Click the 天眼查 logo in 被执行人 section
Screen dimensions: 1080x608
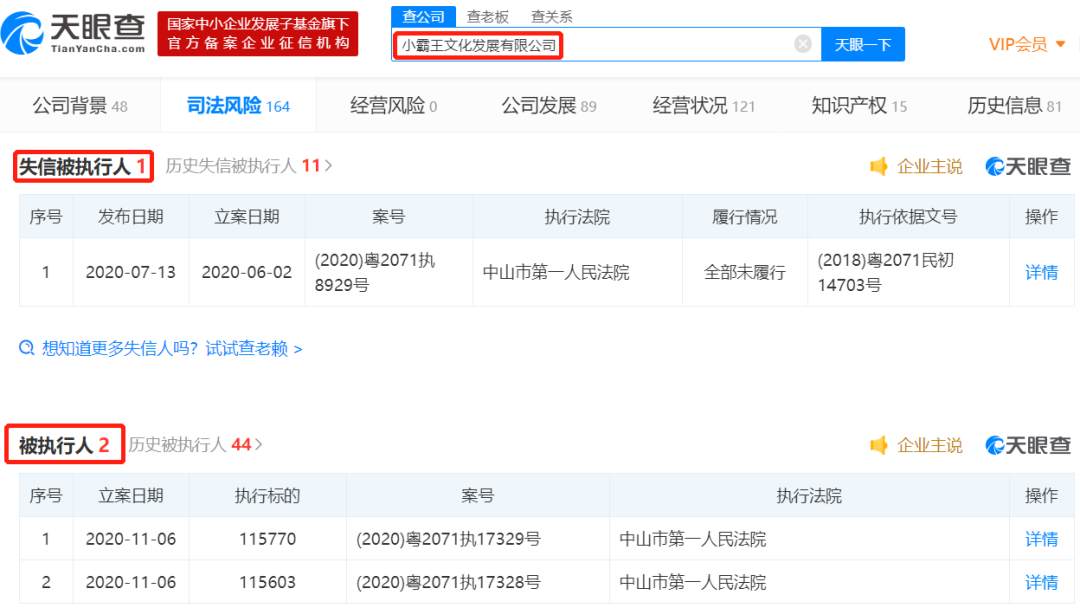pos(1028,445)
